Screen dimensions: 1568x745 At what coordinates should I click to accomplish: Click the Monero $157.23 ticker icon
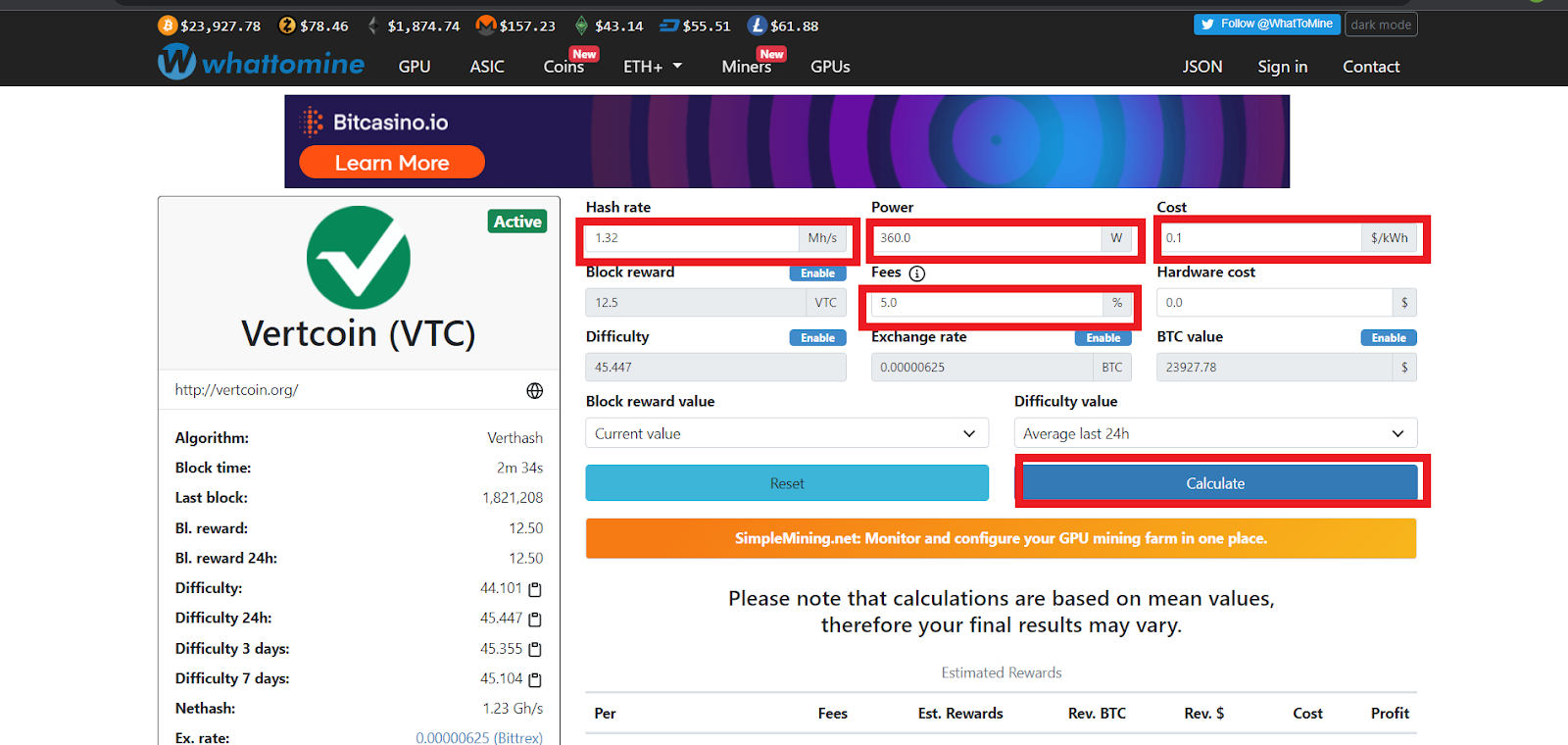coord(486,25)
